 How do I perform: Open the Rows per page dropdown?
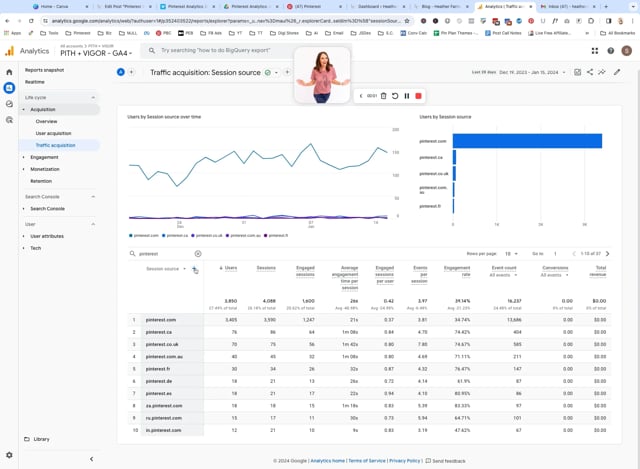tap(511, 254)
